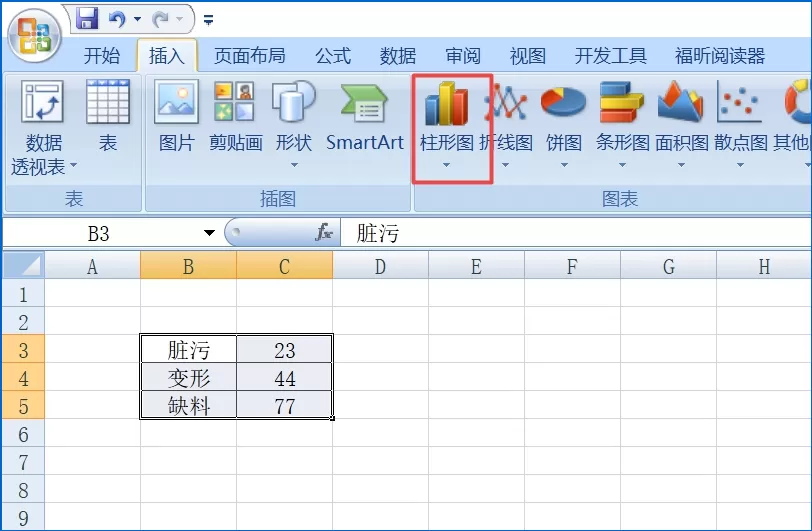This screenshot has width=812, height=531.
Task: Open the Quick Access Toolbar customize arrow
Action: 209,20
